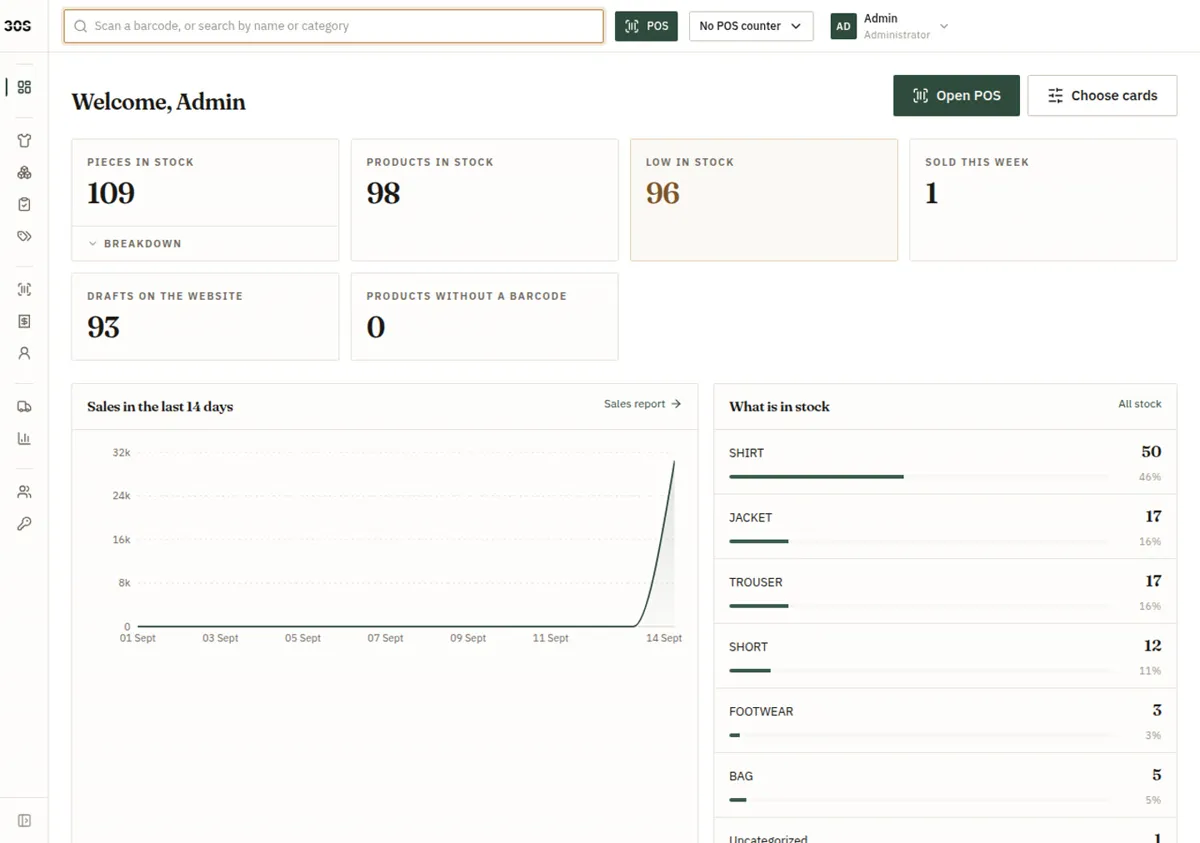
Task: Click the POS button in the top bar
Action: [x=646, y=26]
